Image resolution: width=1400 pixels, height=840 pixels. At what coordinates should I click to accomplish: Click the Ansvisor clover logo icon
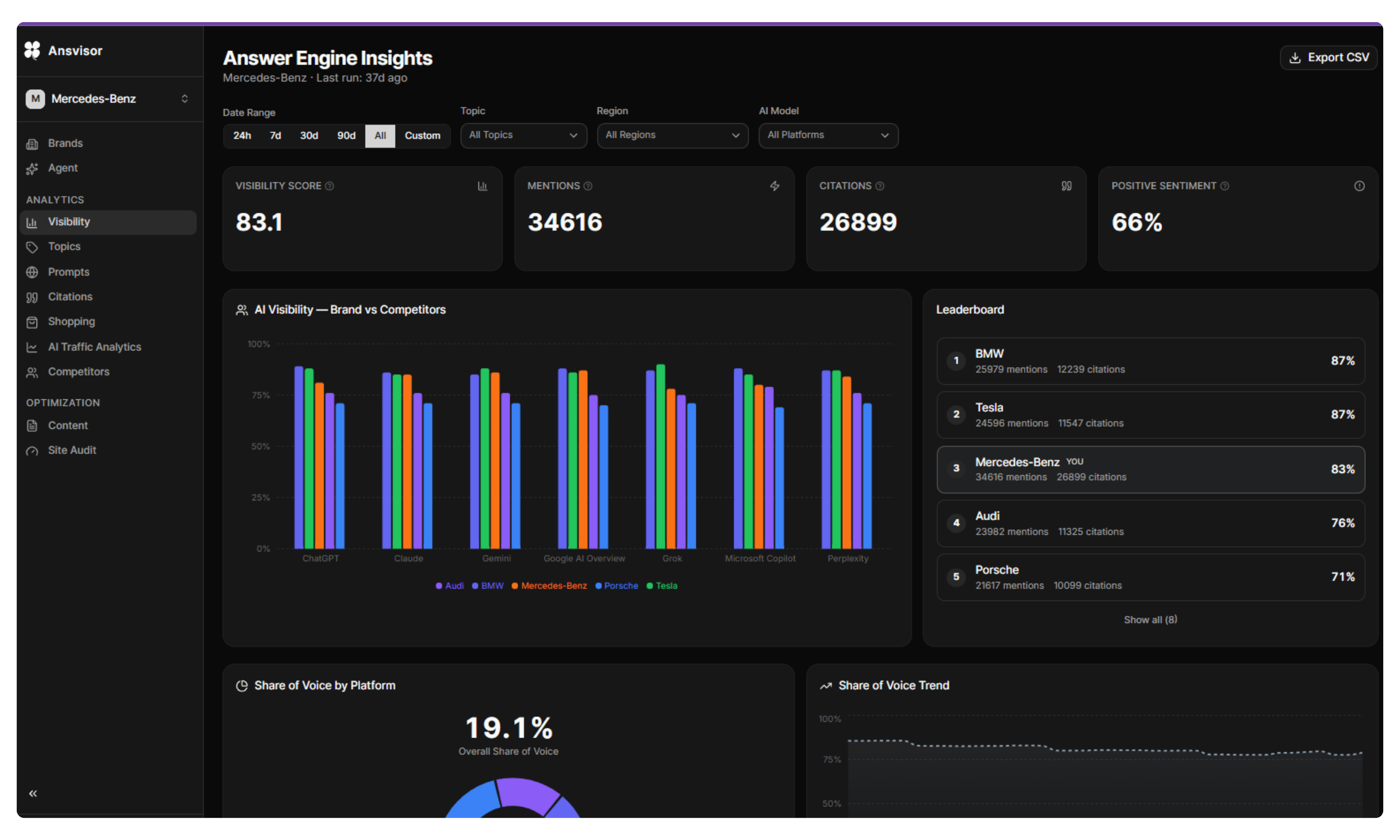[32, 51]
